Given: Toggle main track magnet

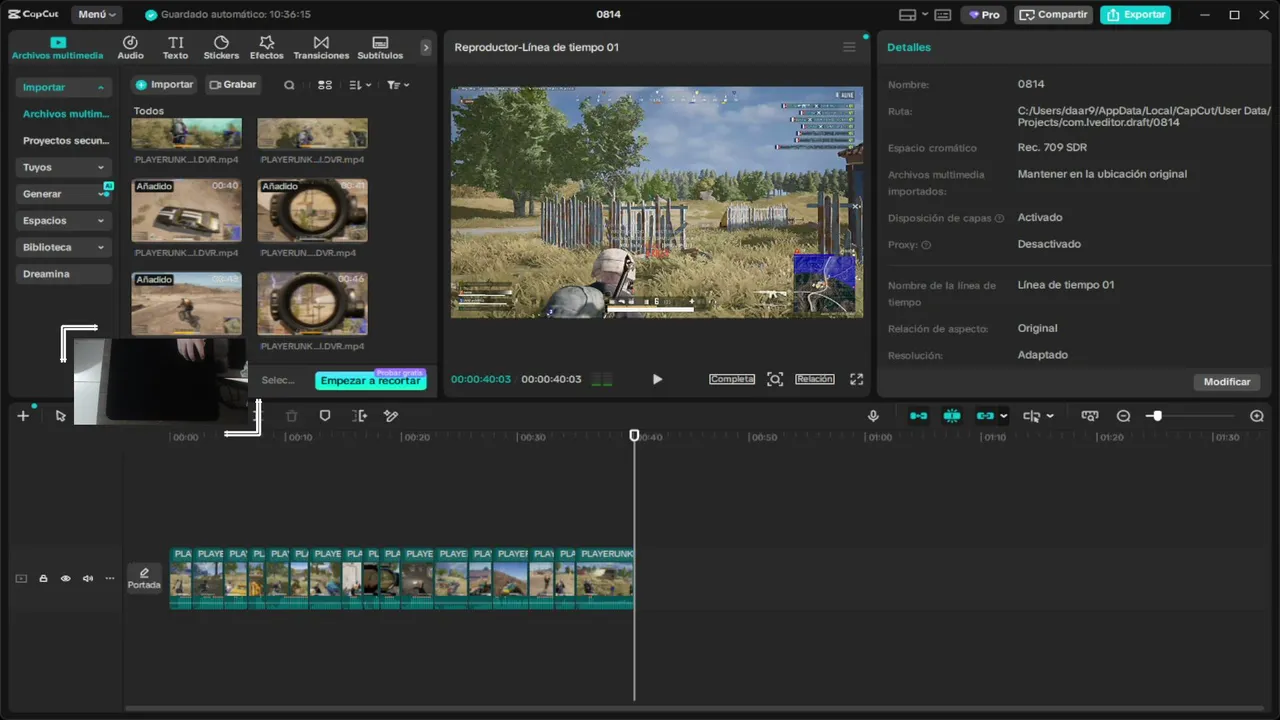Looking at the screenshot, I should (x=918, y=416).
